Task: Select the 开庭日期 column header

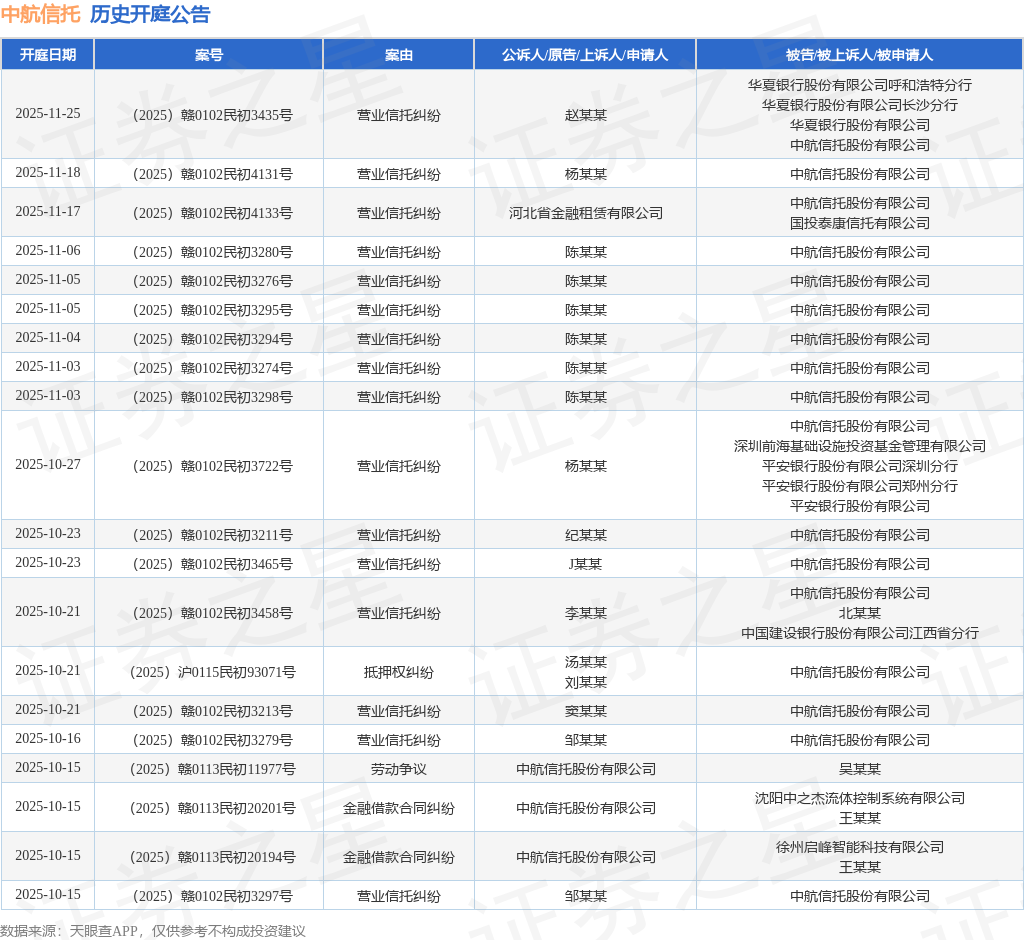Action: [x=48, y=55]
